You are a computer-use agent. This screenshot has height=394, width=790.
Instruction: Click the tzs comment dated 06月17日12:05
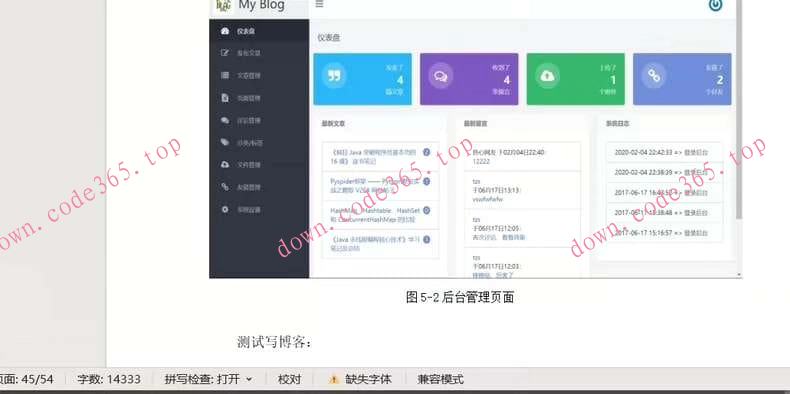(522, 228)
